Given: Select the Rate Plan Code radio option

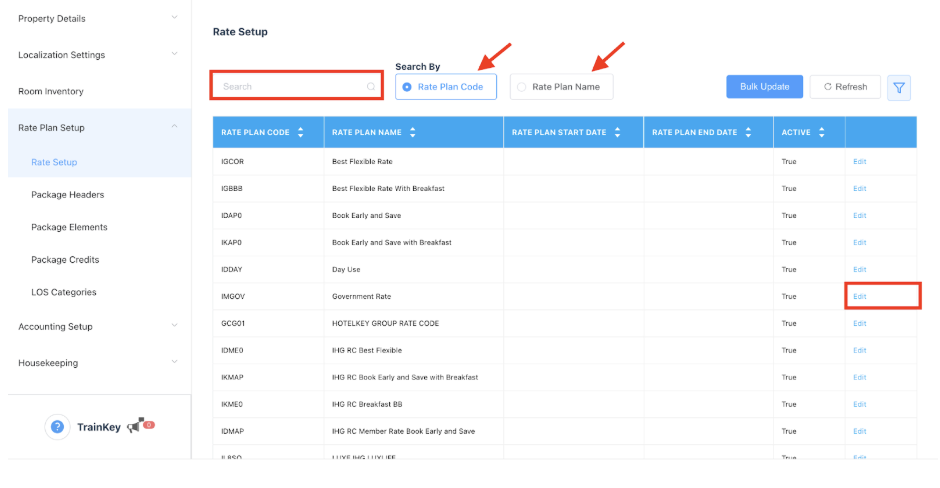Looking at the screenshot, I should coord(407,87).
